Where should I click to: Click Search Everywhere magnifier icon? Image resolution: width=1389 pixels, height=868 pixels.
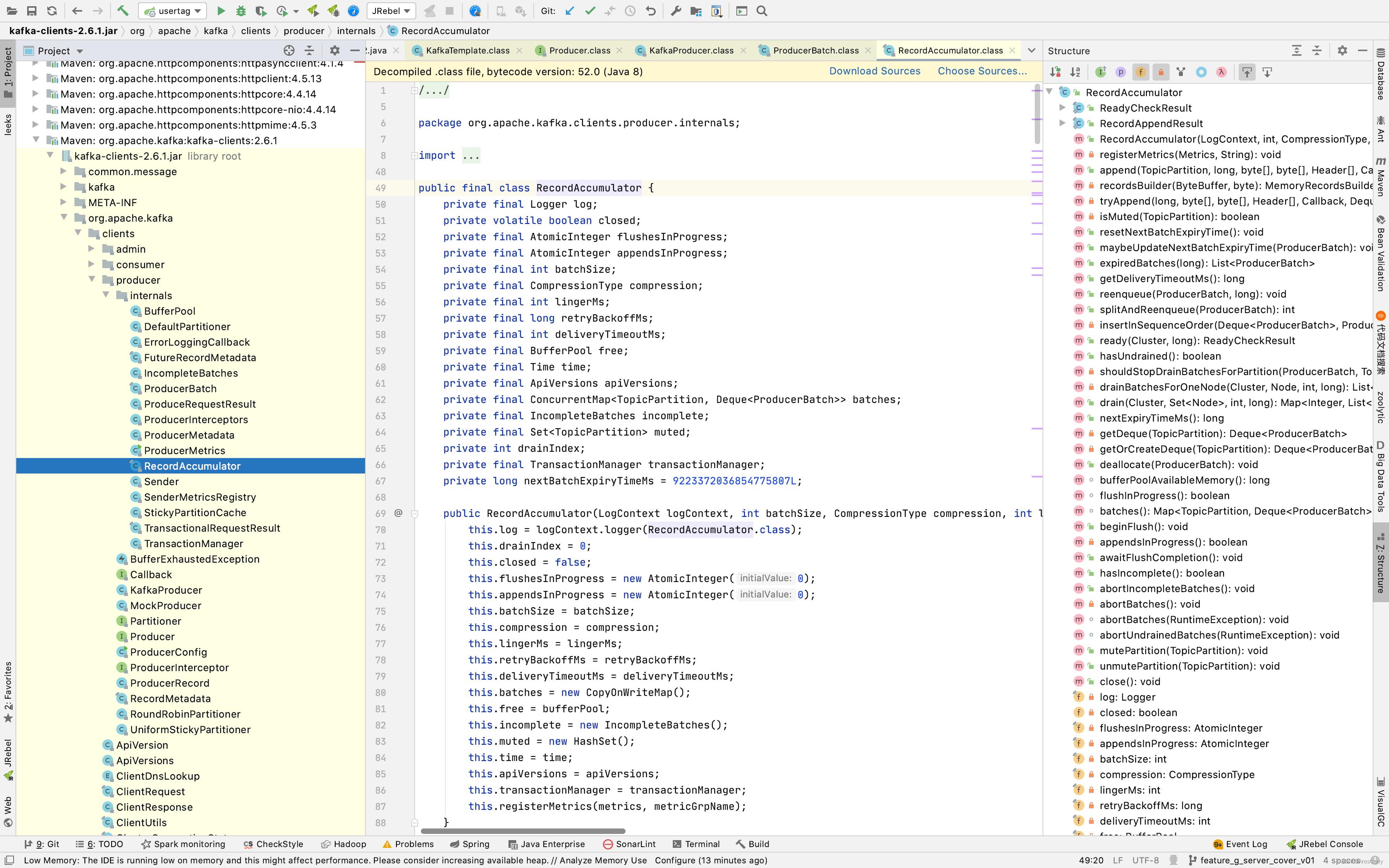point(762,11)
